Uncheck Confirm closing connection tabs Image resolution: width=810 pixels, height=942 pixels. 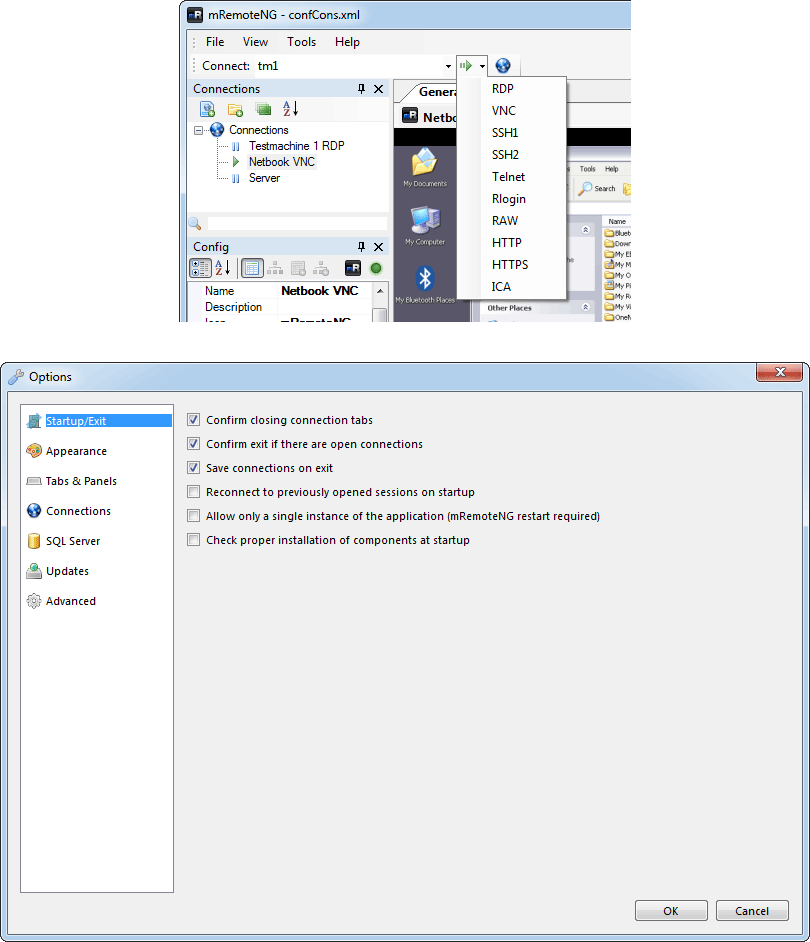click(194, 419)
